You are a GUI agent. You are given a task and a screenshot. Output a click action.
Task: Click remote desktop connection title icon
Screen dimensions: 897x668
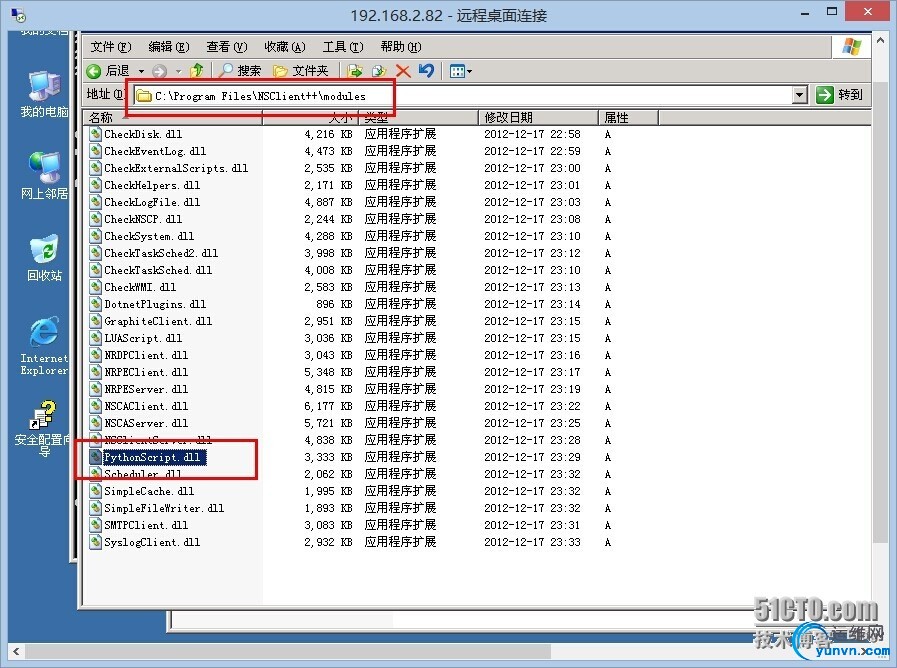[x=18, y=14]
